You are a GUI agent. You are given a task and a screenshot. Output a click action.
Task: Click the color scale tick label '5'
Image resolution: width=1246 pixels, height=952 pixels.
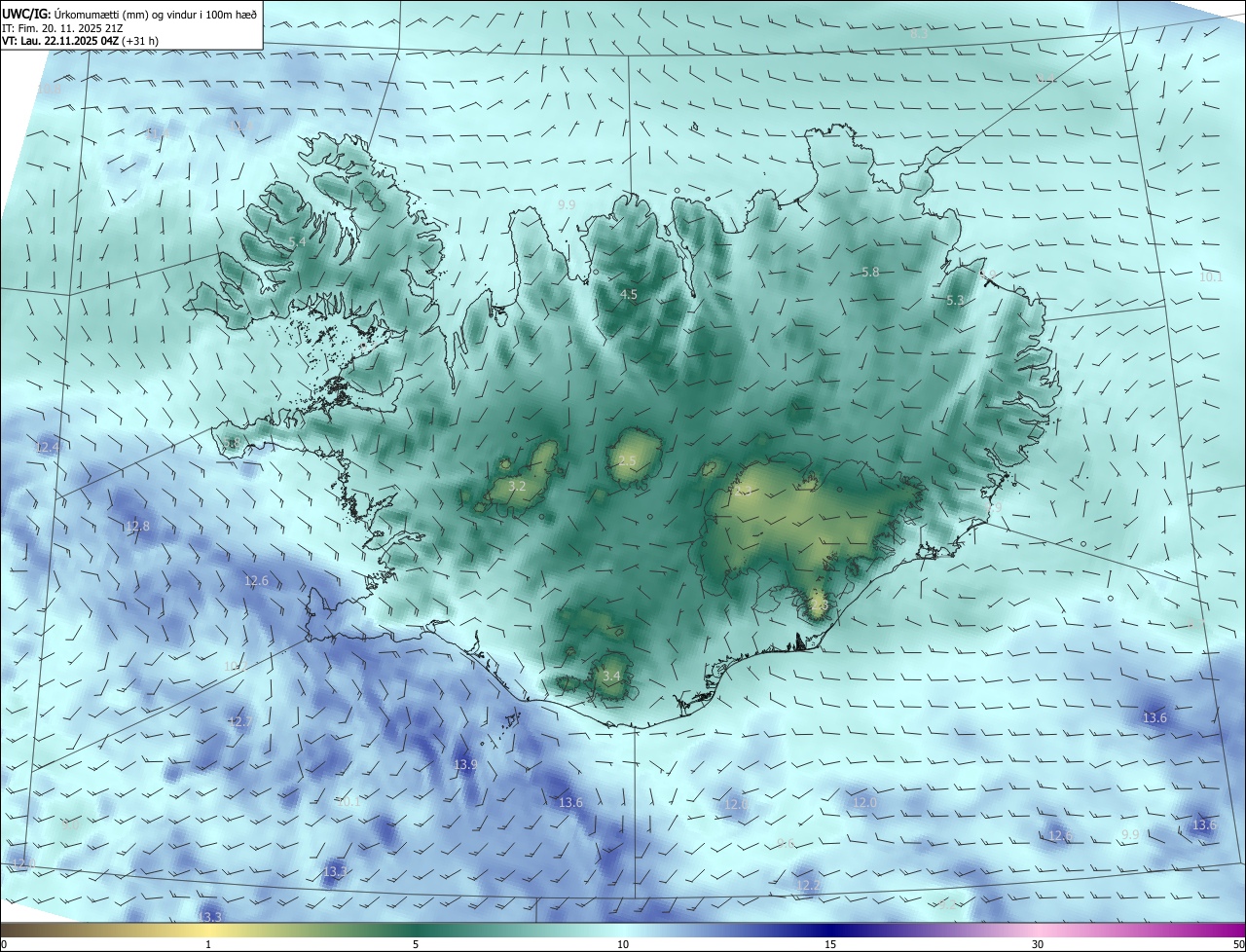click(x=416, y=944)
